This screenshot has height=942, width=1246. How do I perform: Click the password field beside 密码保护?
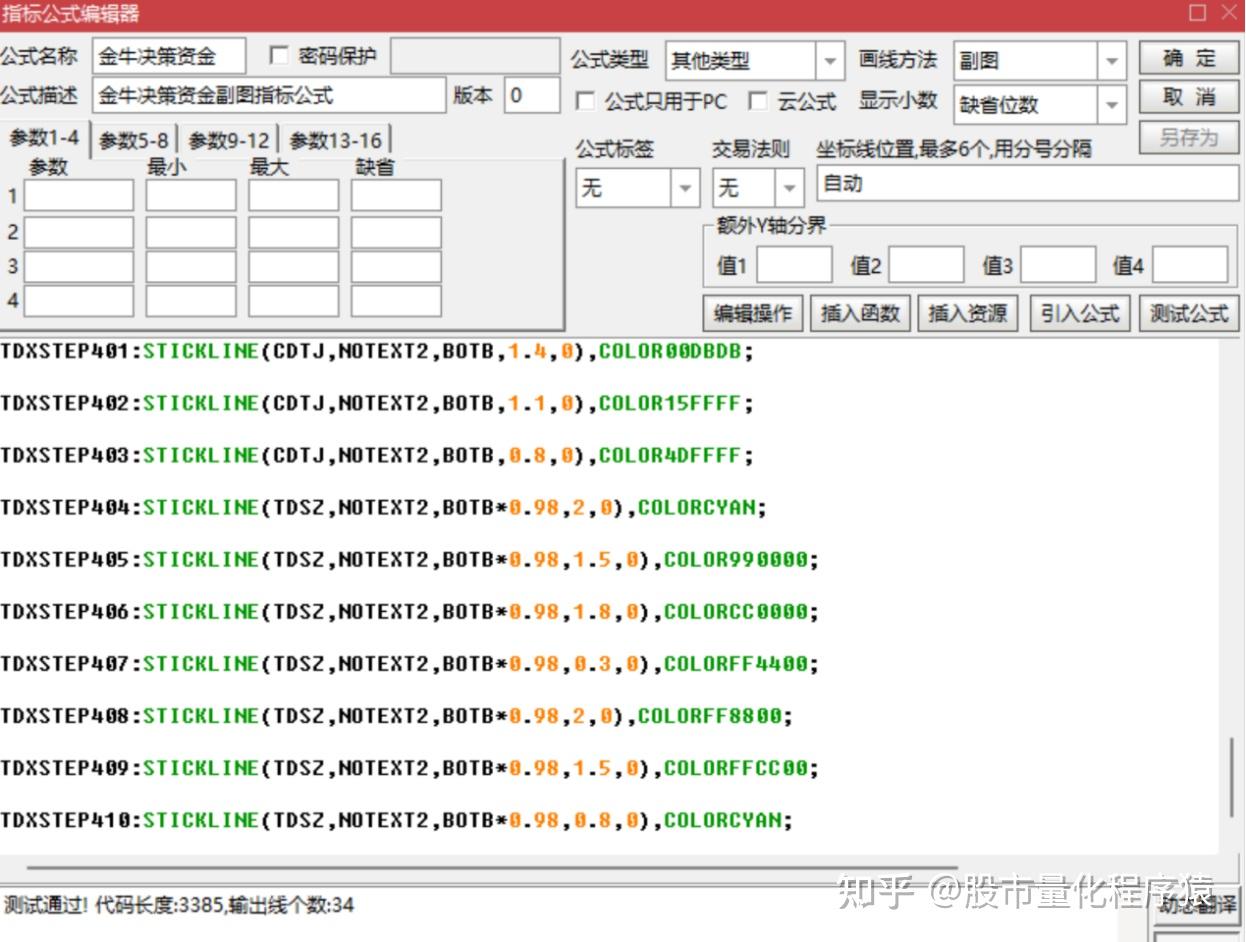[475, 57]
